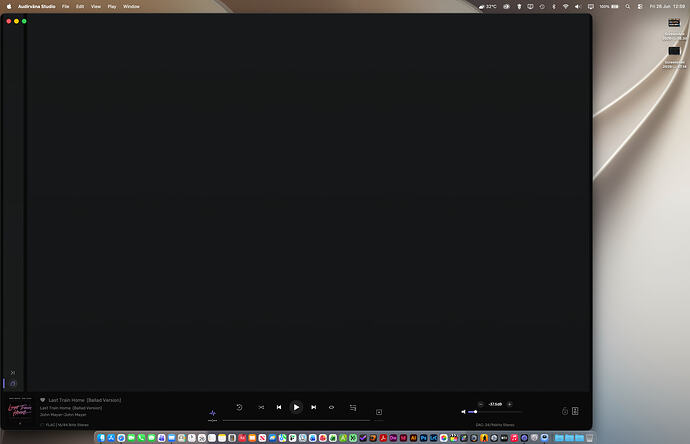Open the Edit menu
This screenshot has width=690, height=444.
tap(80, 7)
